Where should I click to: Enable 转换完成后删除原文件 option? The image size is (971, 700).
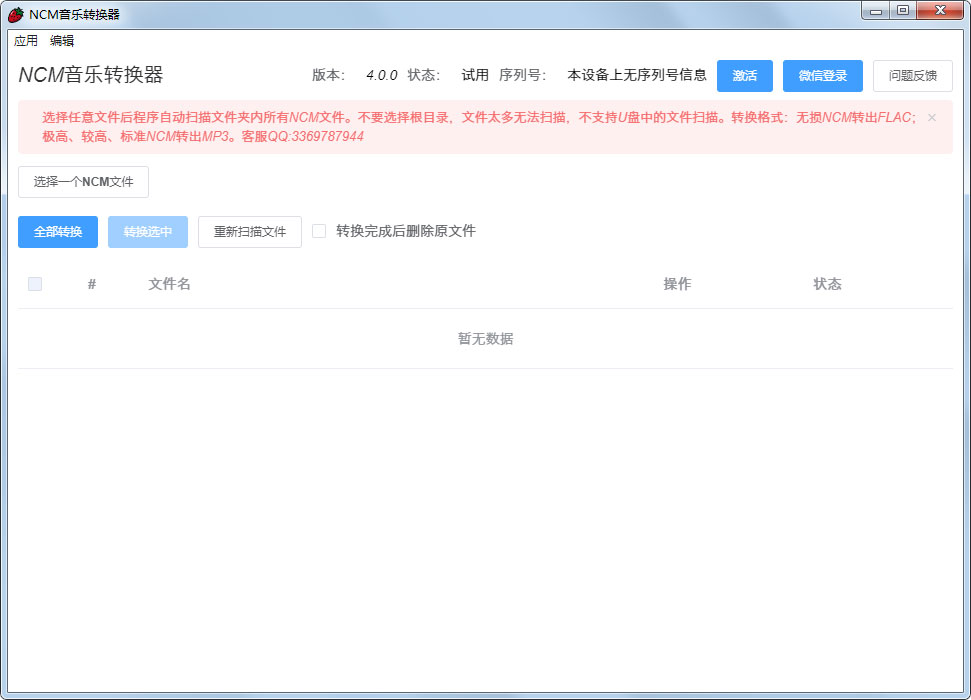pyautogui.click(x=319, y=230)
